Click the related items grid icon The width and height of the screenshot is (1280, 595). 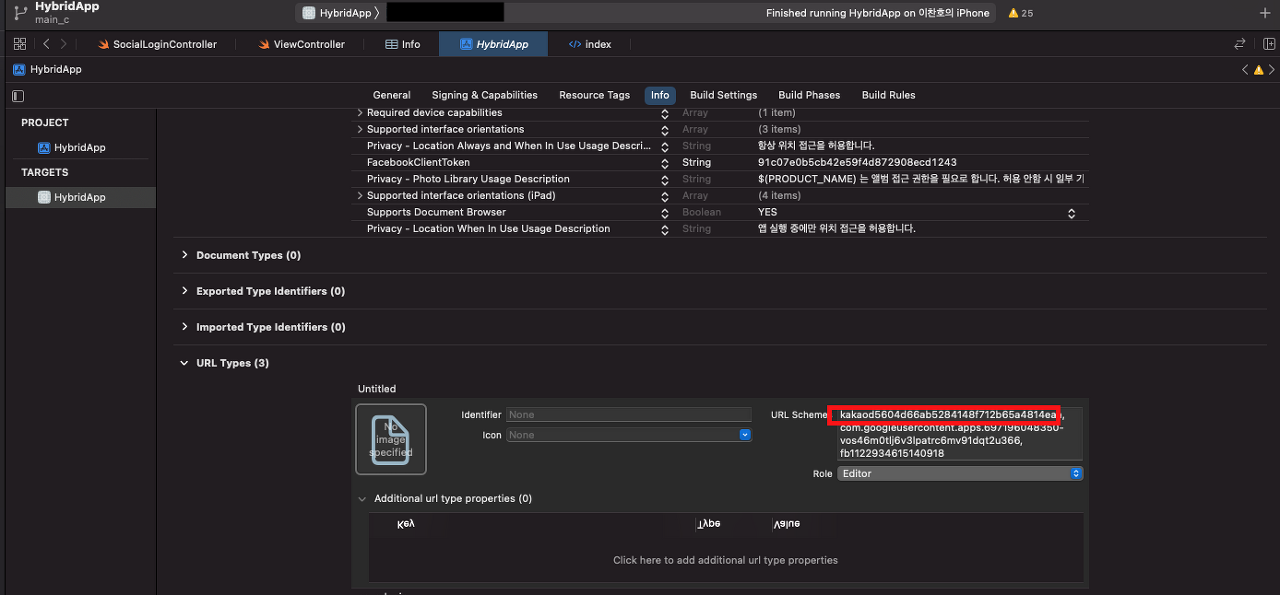click(x=20, y=44)
